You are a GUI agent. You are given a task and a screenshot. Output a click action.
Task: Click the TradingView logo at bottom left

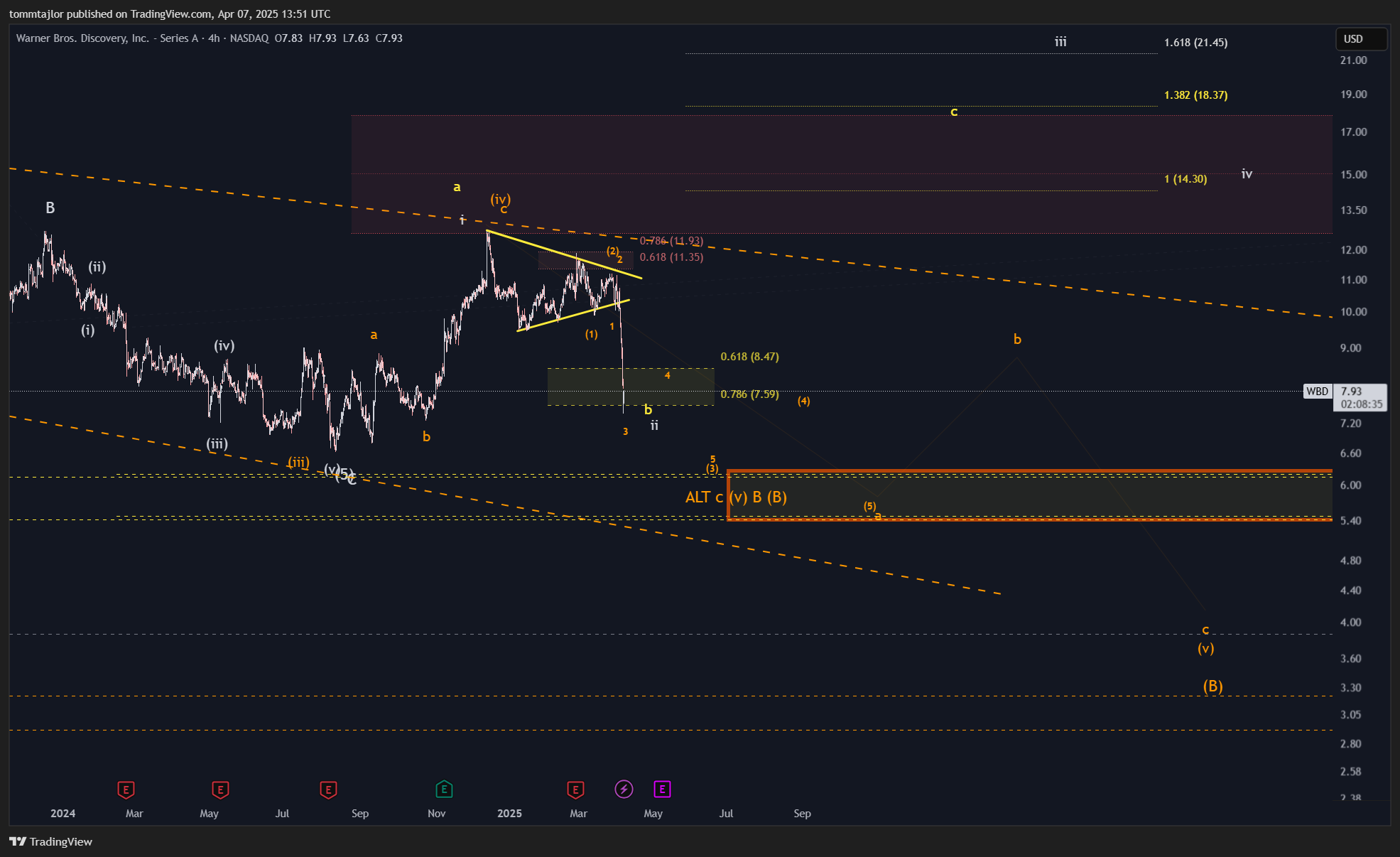51,841
